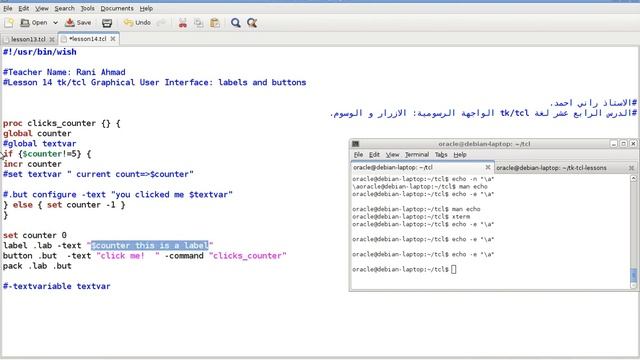Open the editor File menu
Screen dimensions: 640x360
tap(8, 8)
